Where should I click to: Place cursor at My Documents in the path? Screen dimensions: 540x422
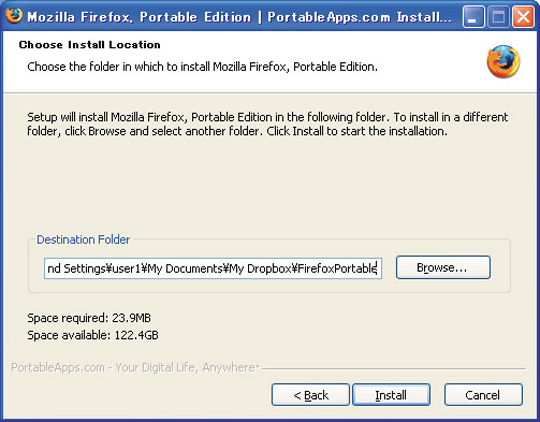(x=186, y=268)
